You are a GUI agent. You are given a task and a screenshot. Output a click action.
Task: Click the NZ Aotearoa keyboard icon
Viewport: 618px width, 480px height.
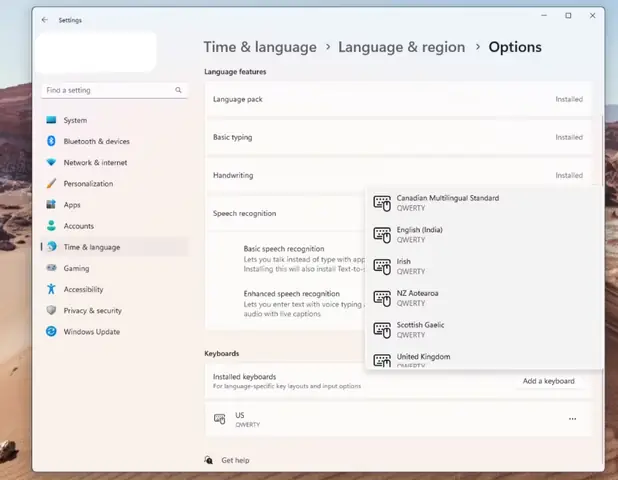(382, 298)
